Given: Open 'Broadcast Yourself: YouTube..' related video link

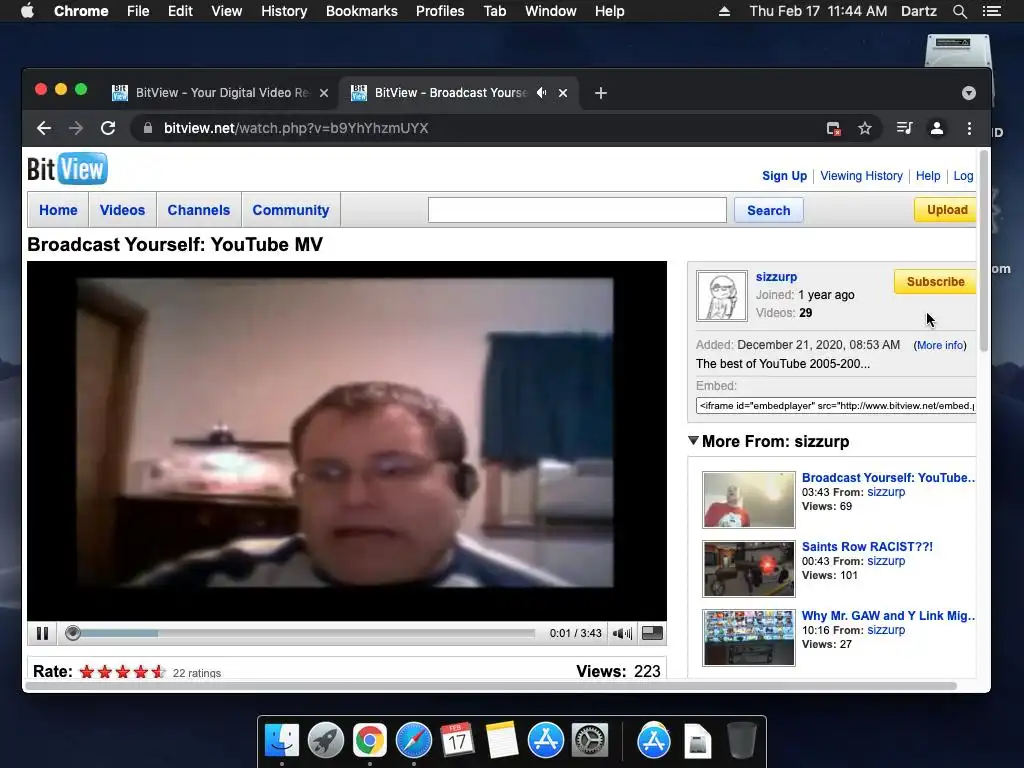Looking at the screenshot, I should click(888, 477).
